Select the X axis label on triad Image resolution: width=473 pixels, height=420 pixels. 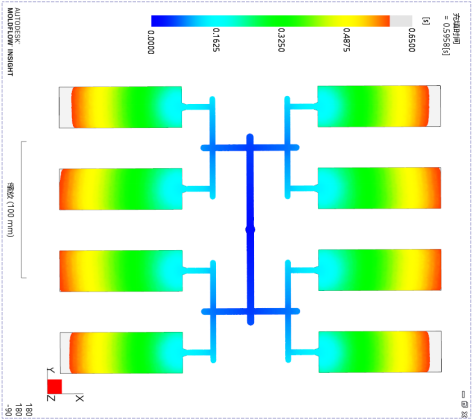[x=80, y=398]
